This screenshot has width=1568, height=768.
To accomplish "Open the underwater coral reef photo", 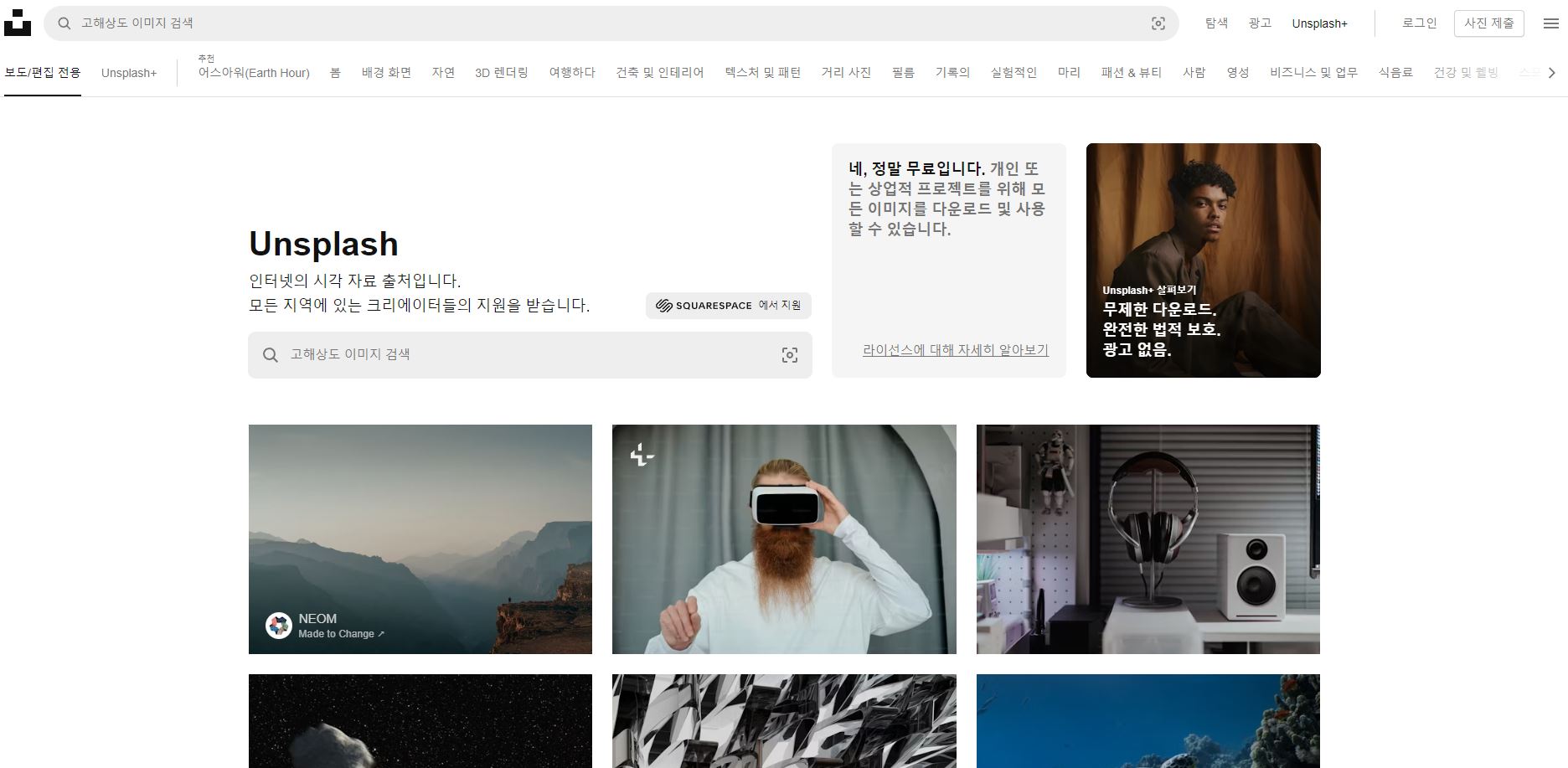I will tap(1148, 721).
